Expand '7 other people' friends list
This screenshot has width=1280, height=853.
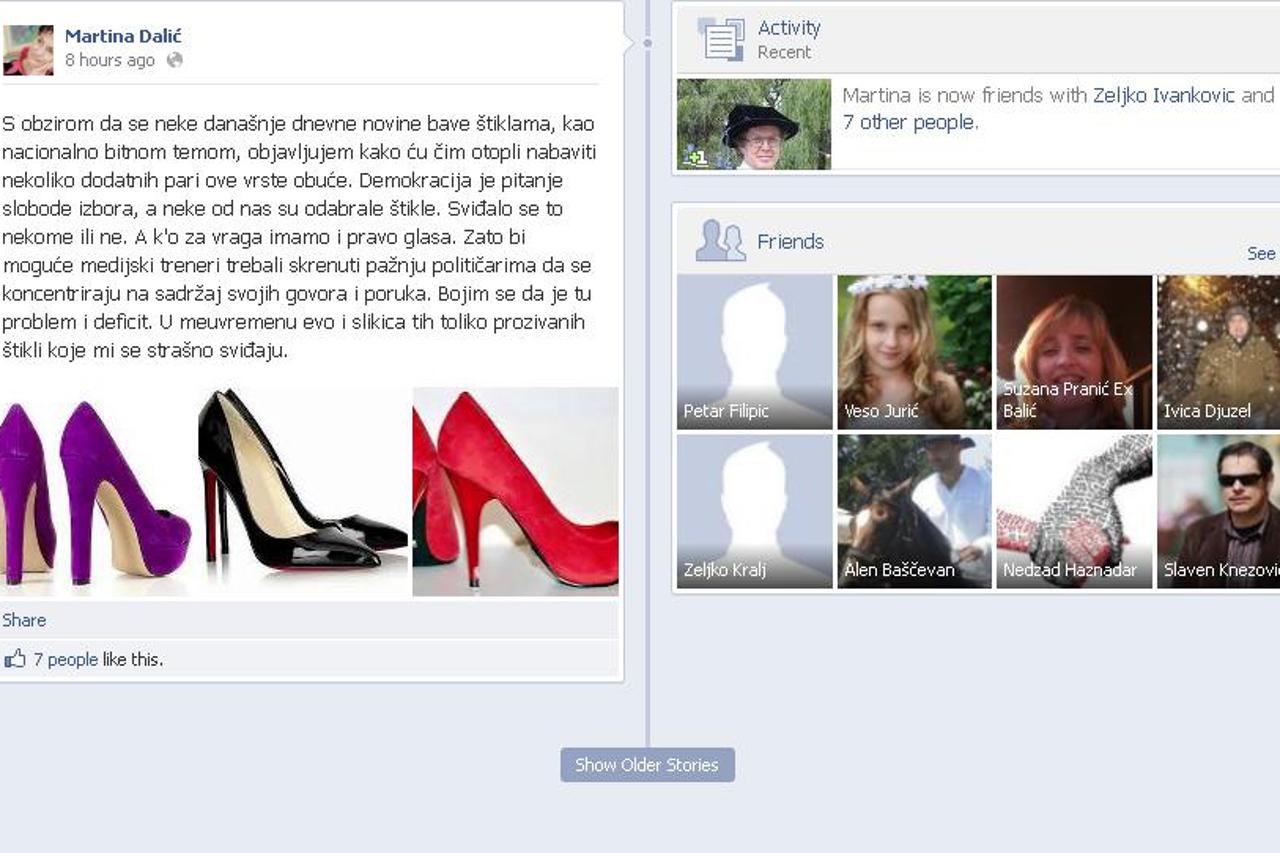908,122
